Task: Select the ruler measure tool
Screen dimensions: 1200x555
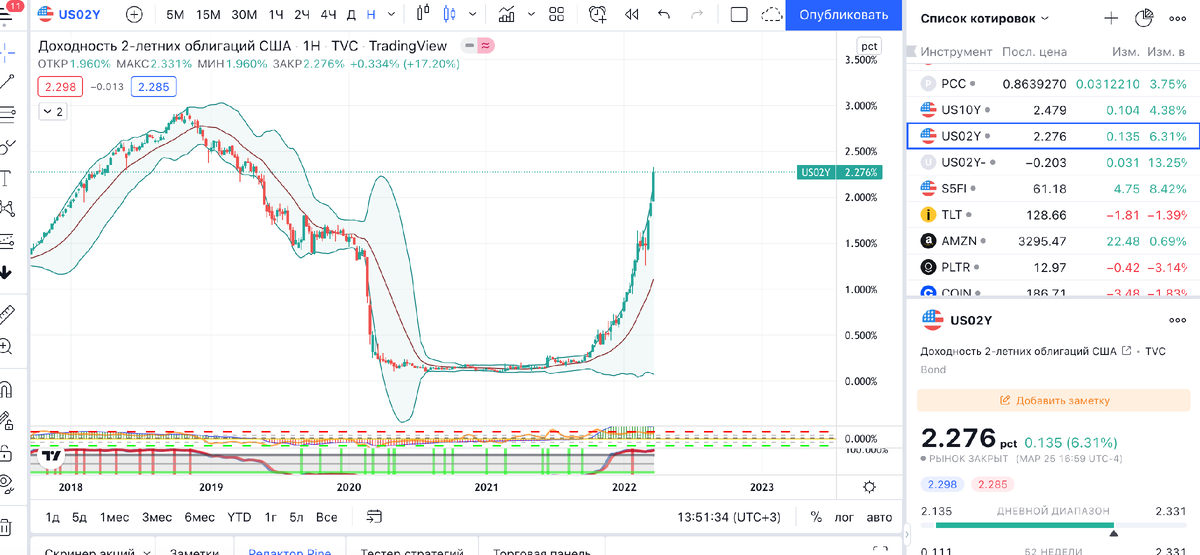Action: [x=8, y=315]
